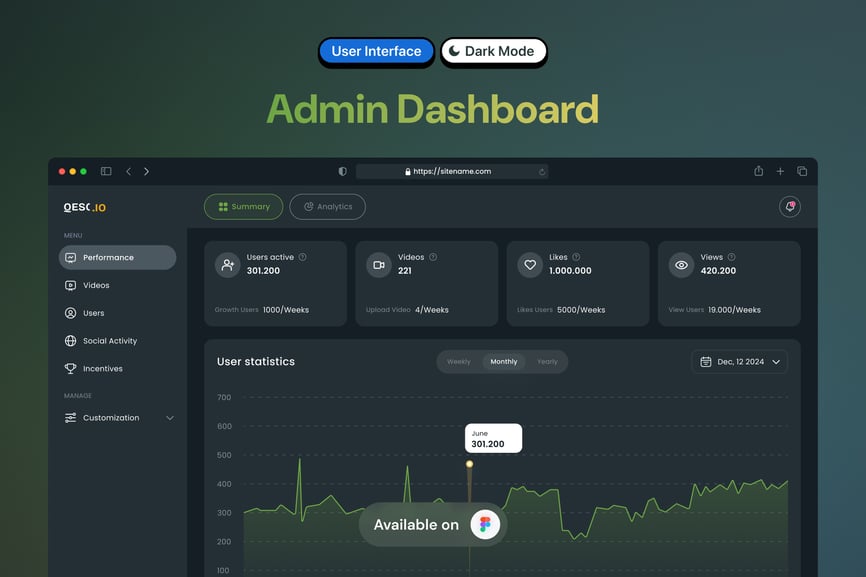Select the Monthly chart range
This screenshot has height=577, width=866.
tap(504, 362)
